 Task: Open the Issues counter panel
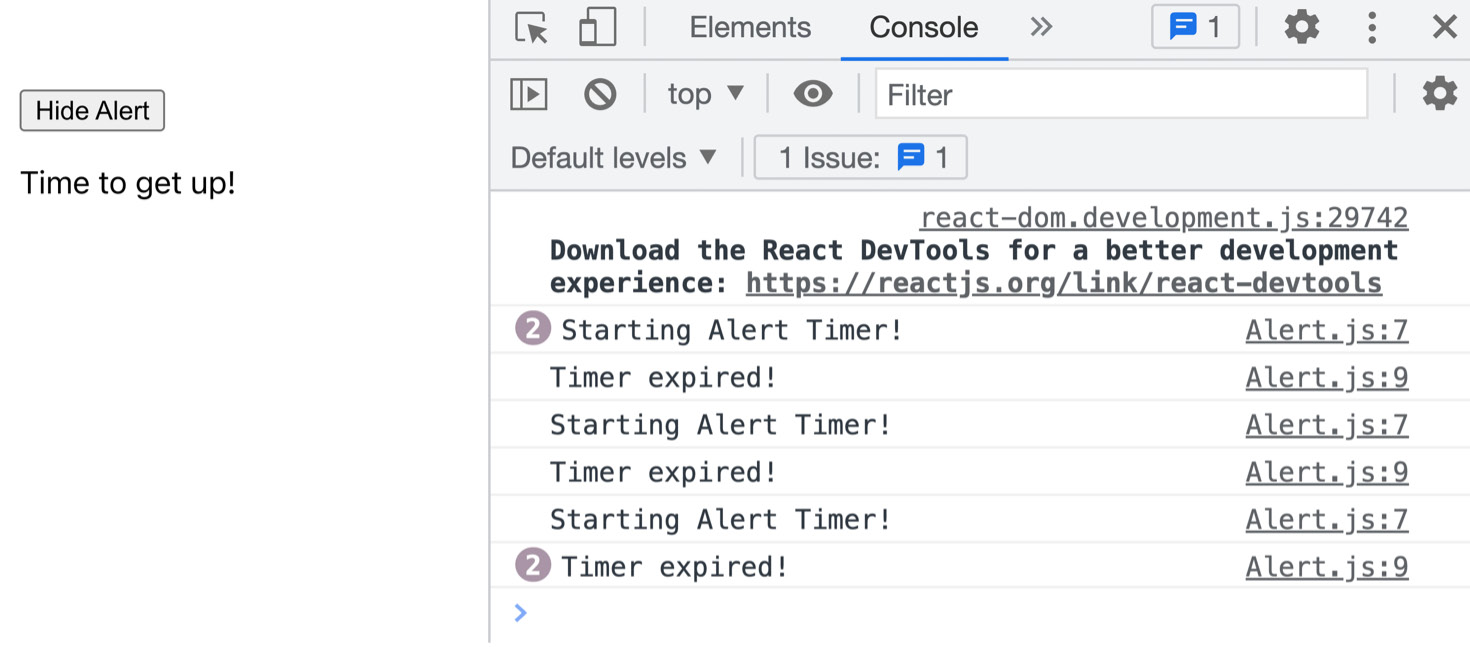1195,27
